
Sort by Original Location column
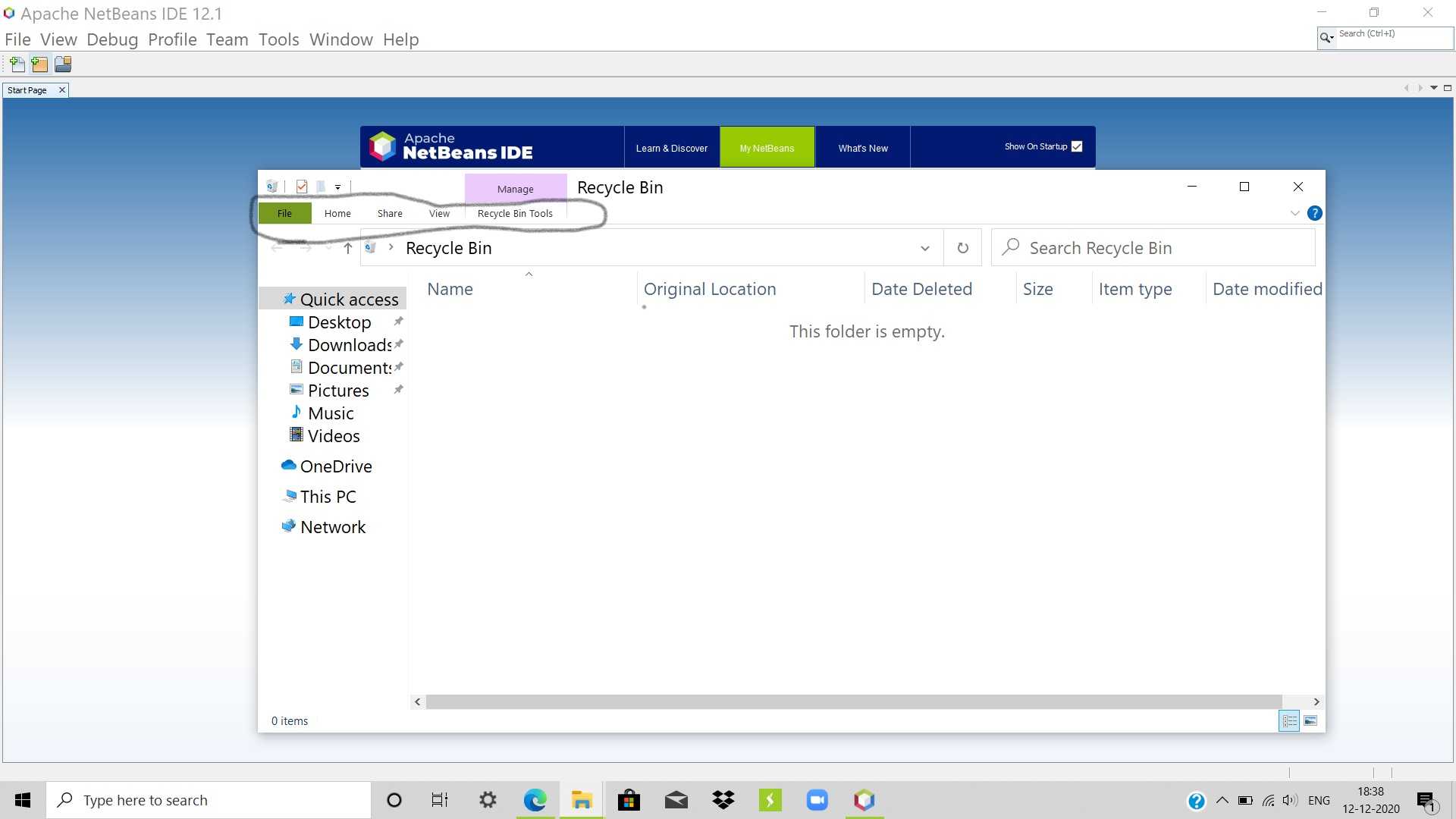tap(710, 289)
